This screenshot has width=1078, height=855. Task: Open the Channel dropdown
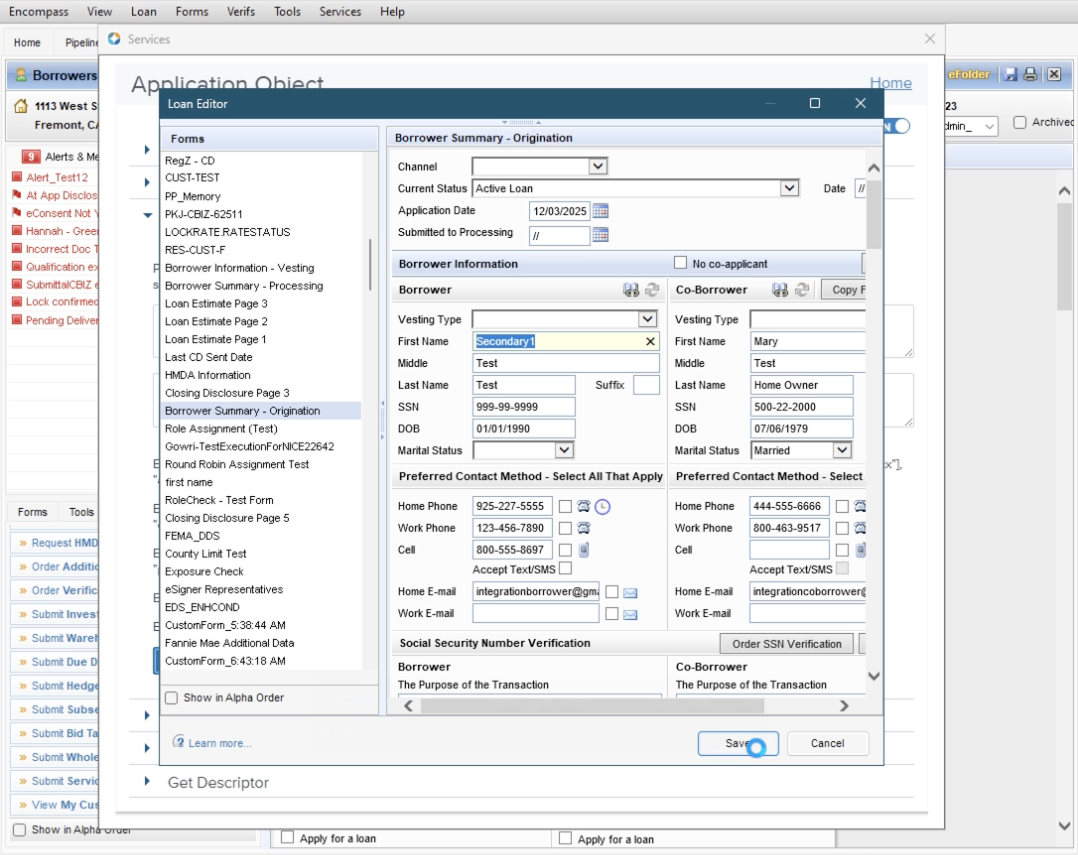tap(597, 166)
